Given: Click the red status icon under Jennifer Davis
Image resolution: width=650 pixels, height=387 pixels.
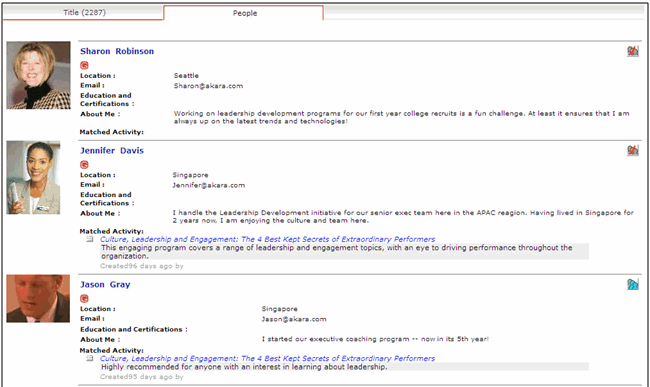Looking at the screenshot, I should click(x=84, y=164).
